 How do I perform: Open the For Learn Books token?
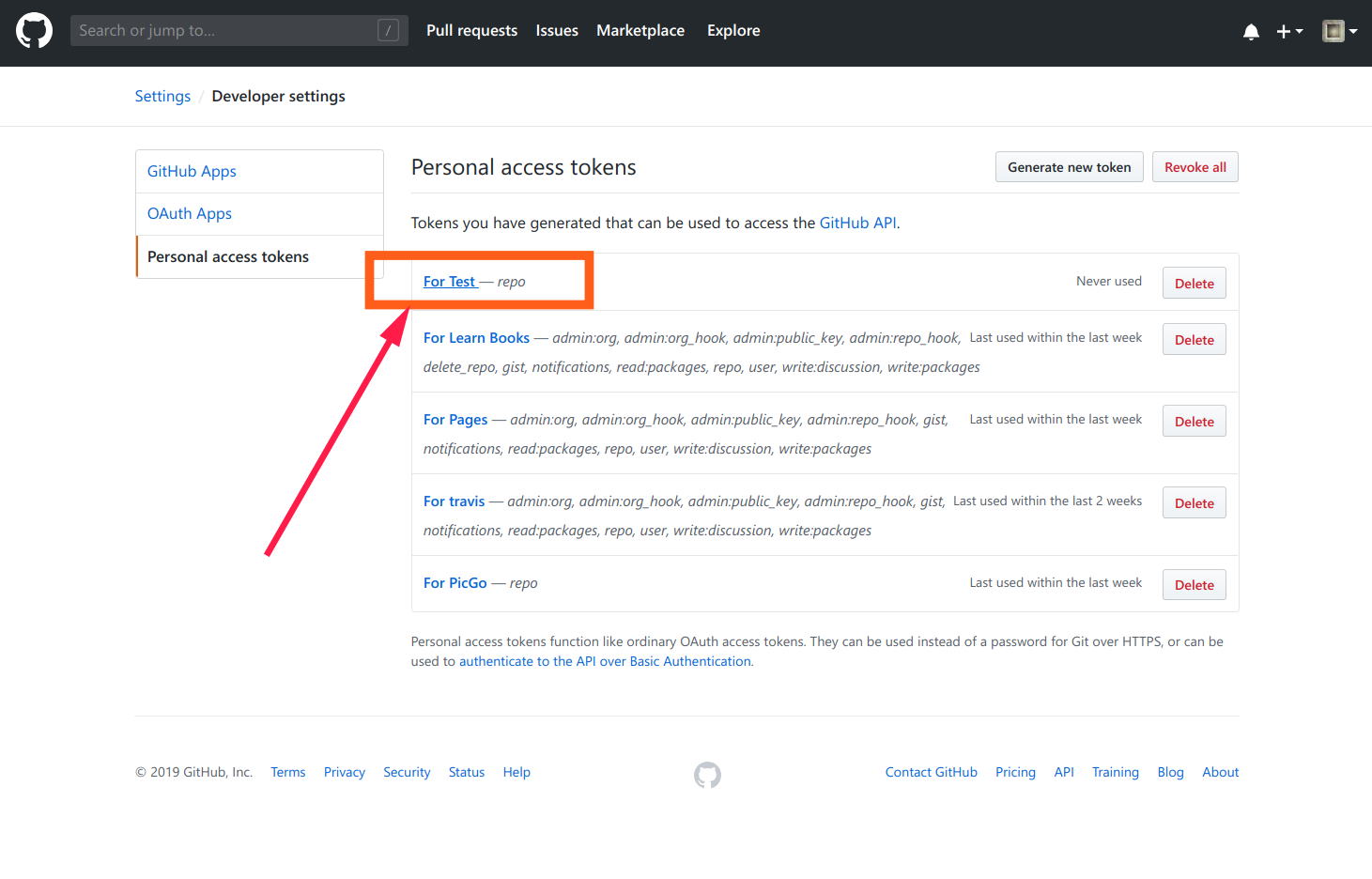(476, 338)
